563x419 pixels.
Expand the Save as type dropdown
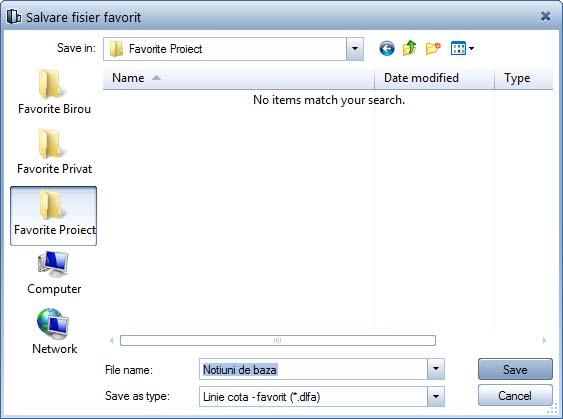pos(436,396)
